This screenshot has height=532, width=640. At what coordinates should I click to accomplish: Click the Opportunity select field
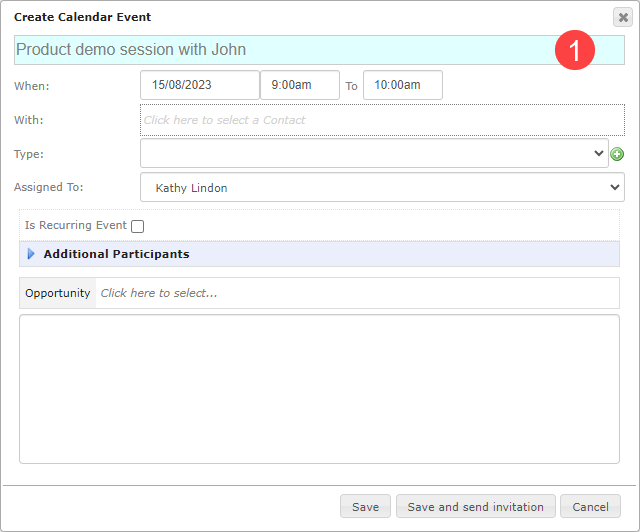357,293
